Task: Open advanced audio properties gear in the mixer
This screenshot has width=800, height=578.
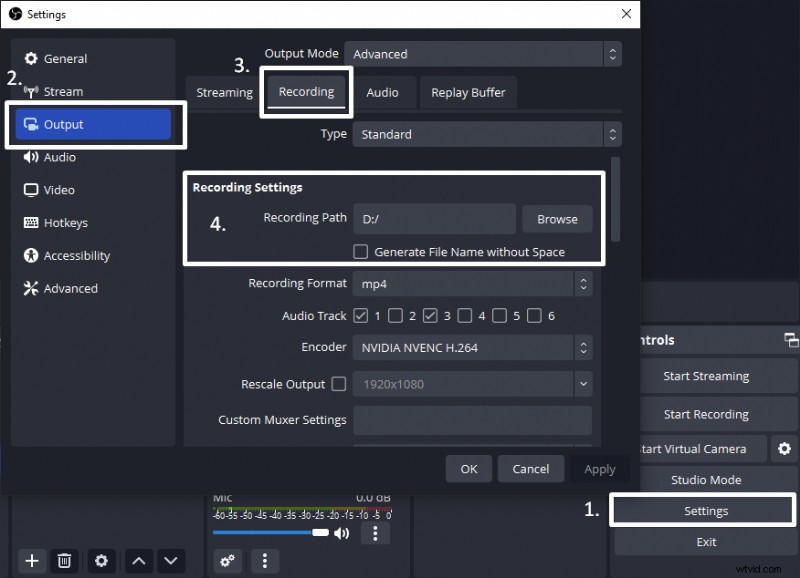Action: pos(227,561)
